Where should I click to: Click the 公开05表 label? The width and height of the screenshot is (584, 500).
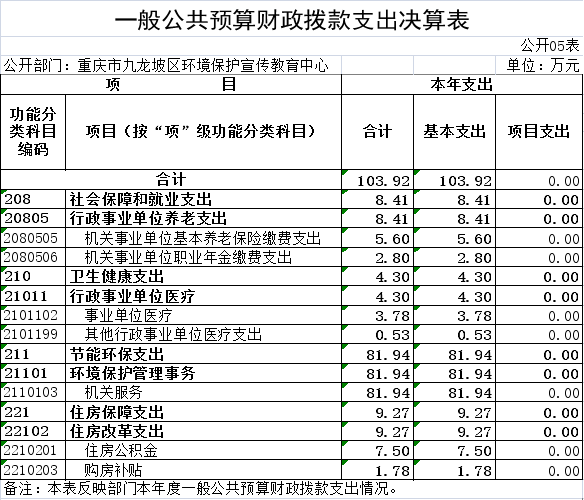click(550, 46)
